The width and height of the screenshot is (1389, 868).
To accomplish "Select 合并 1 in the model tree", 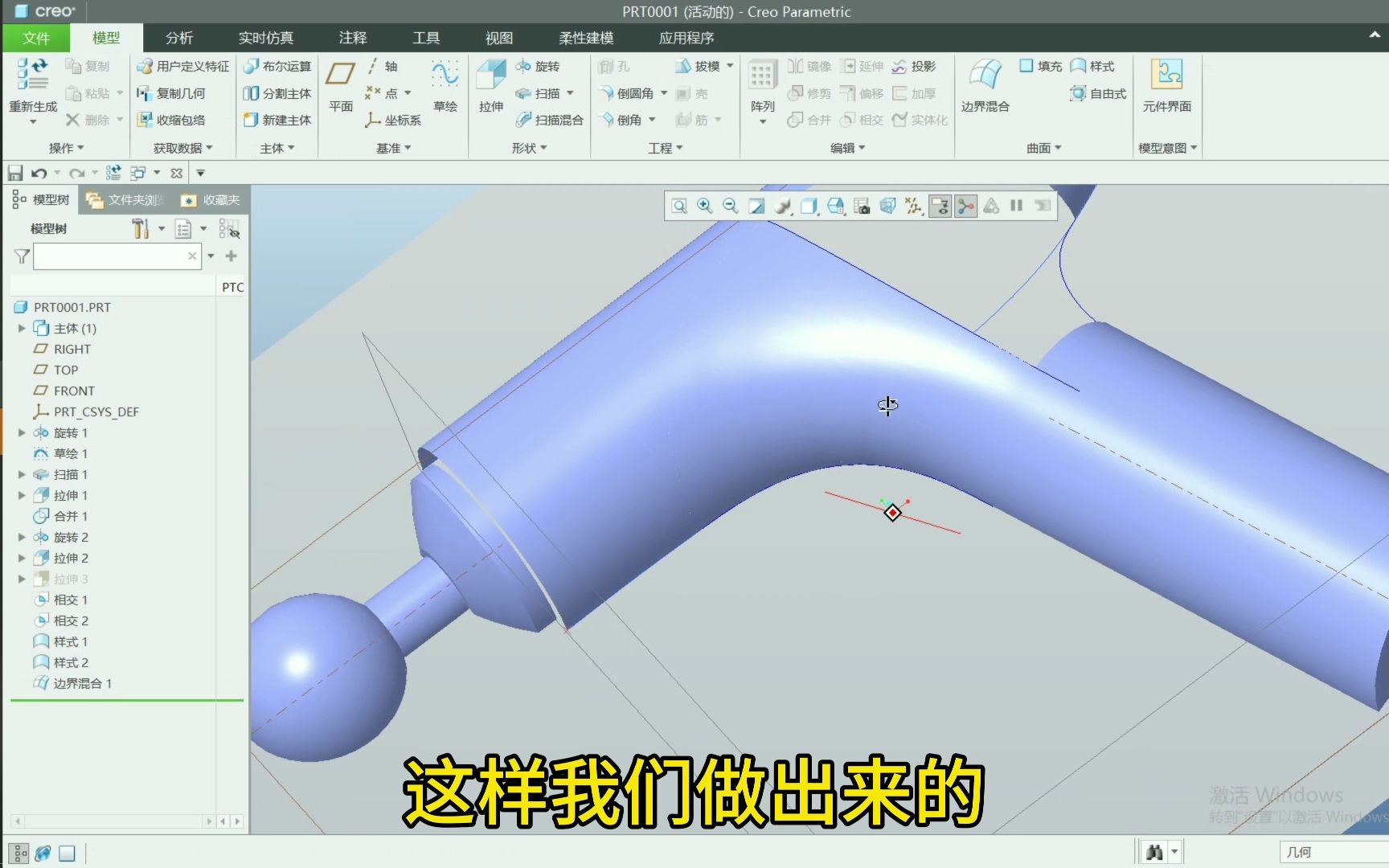I will coord(60,516).
